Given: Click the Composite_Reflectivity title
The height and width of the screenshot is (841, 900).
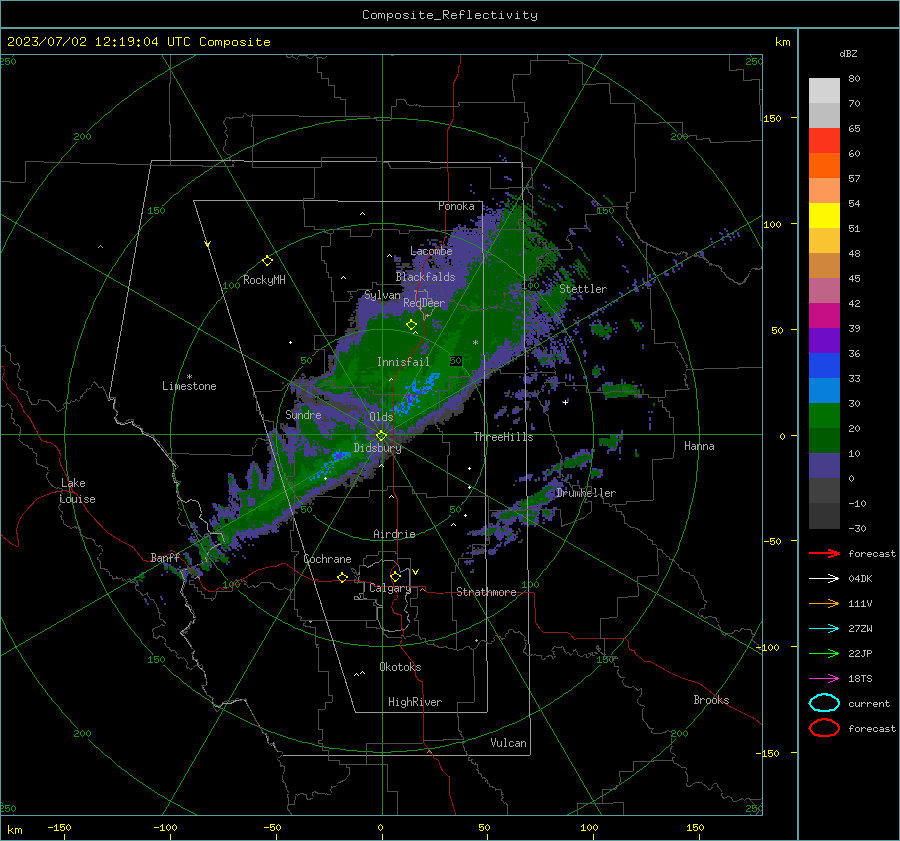Looking at the screenshot, I should coord(450,15).
